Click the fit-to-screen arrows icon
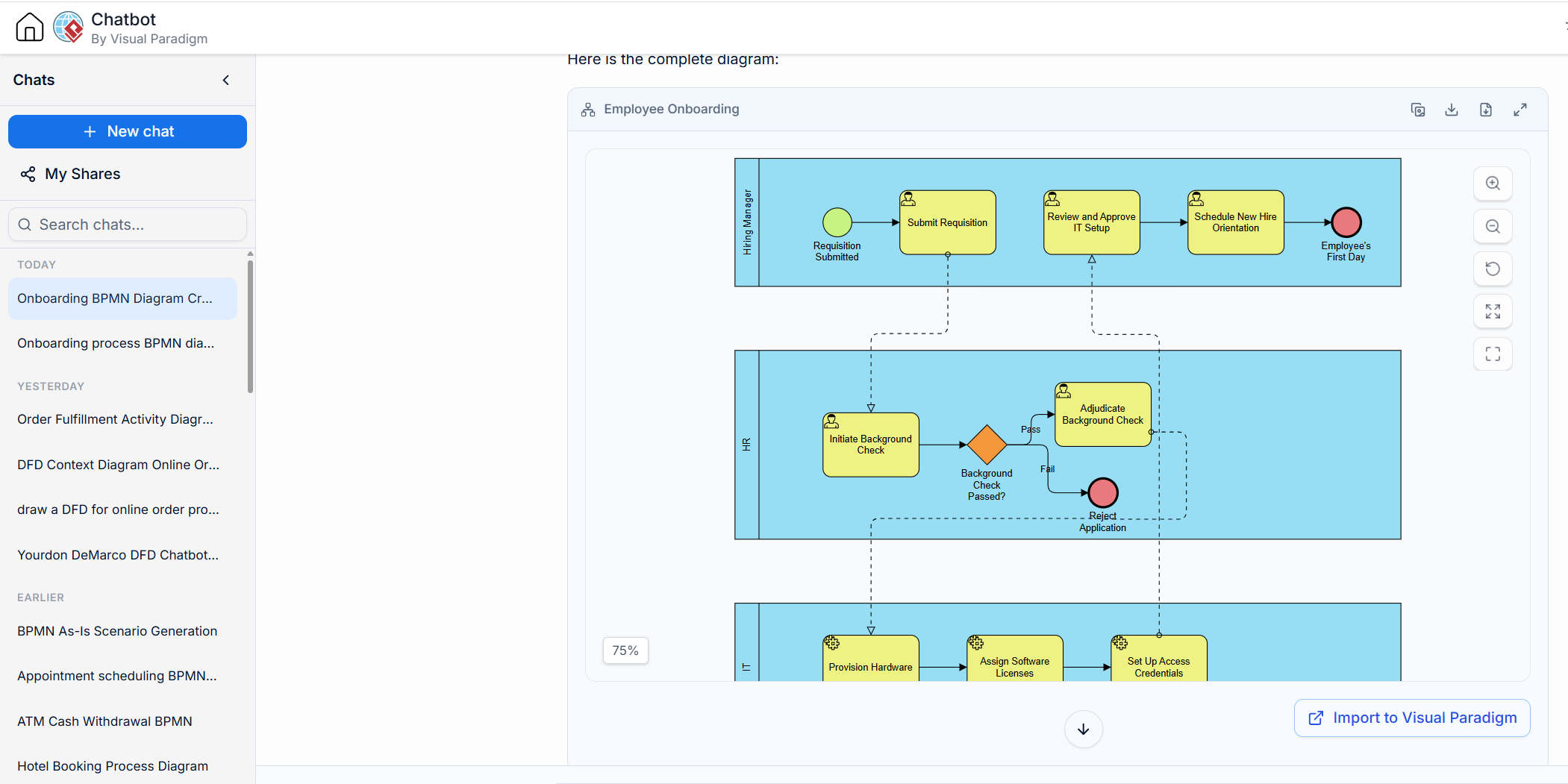Screen dimensions: 1568x784 point(1493,311)
